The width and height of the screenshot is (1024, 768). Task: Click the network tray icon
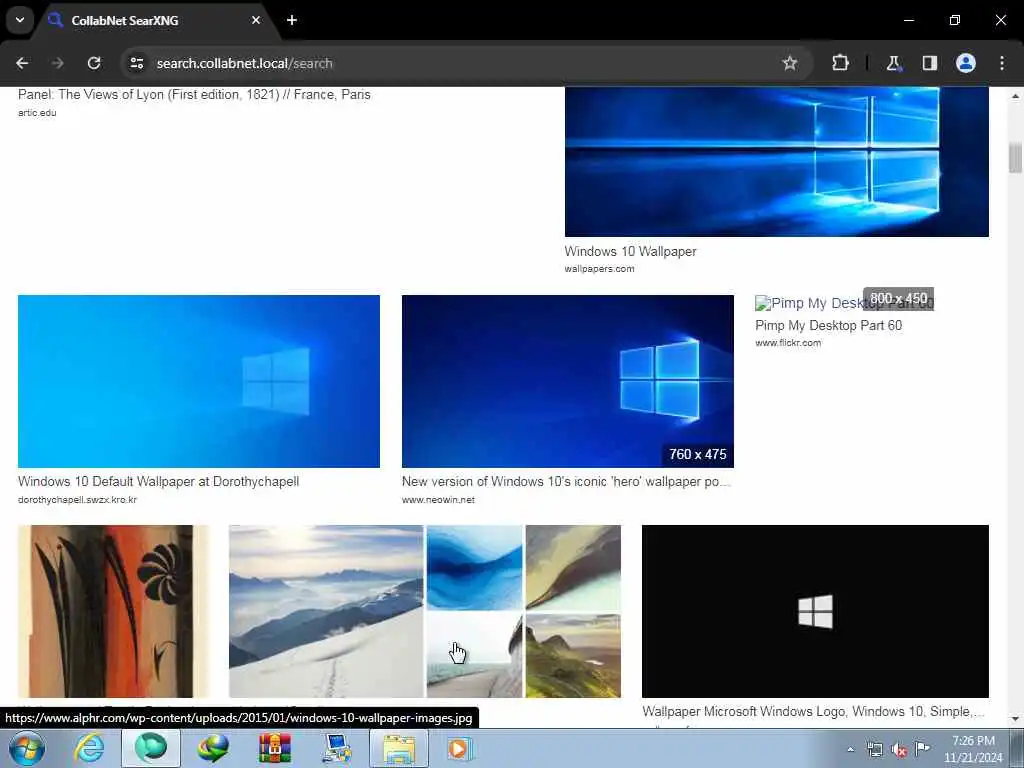click(874, 749)
